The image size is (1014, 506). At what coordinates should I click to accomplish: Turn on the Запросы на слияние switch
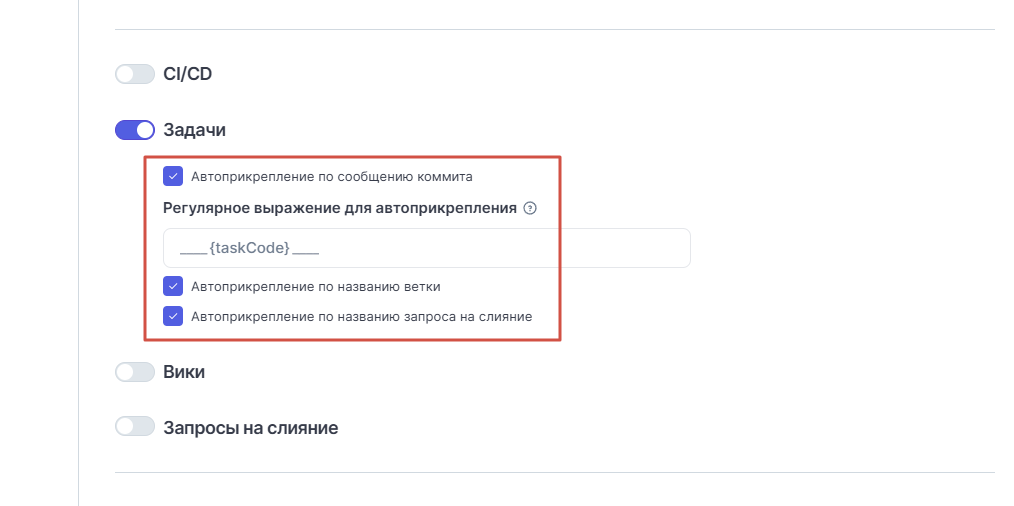(x=135, y=426)
